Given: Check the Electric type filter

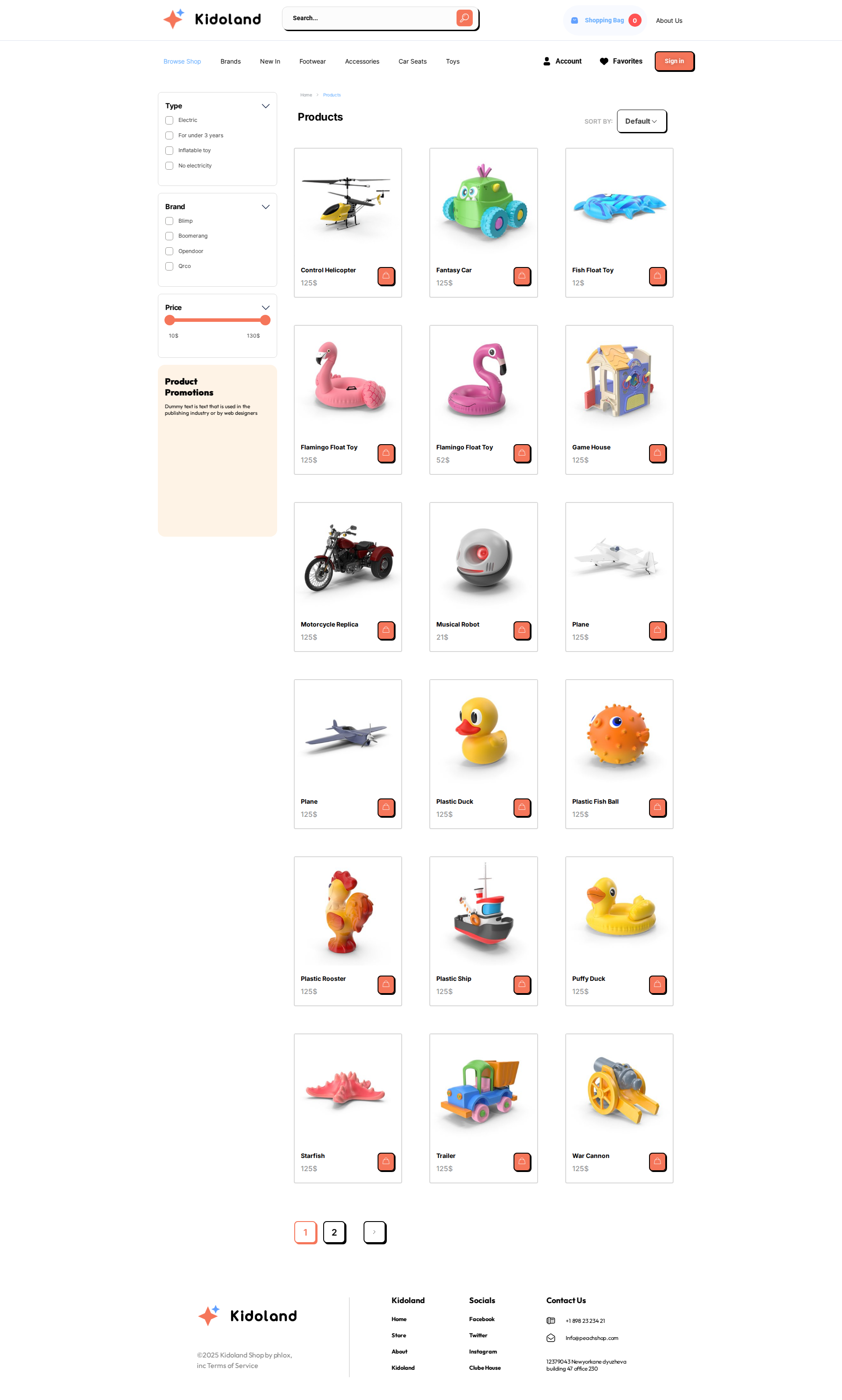Looking at the screenshot, I should [169, 120].
